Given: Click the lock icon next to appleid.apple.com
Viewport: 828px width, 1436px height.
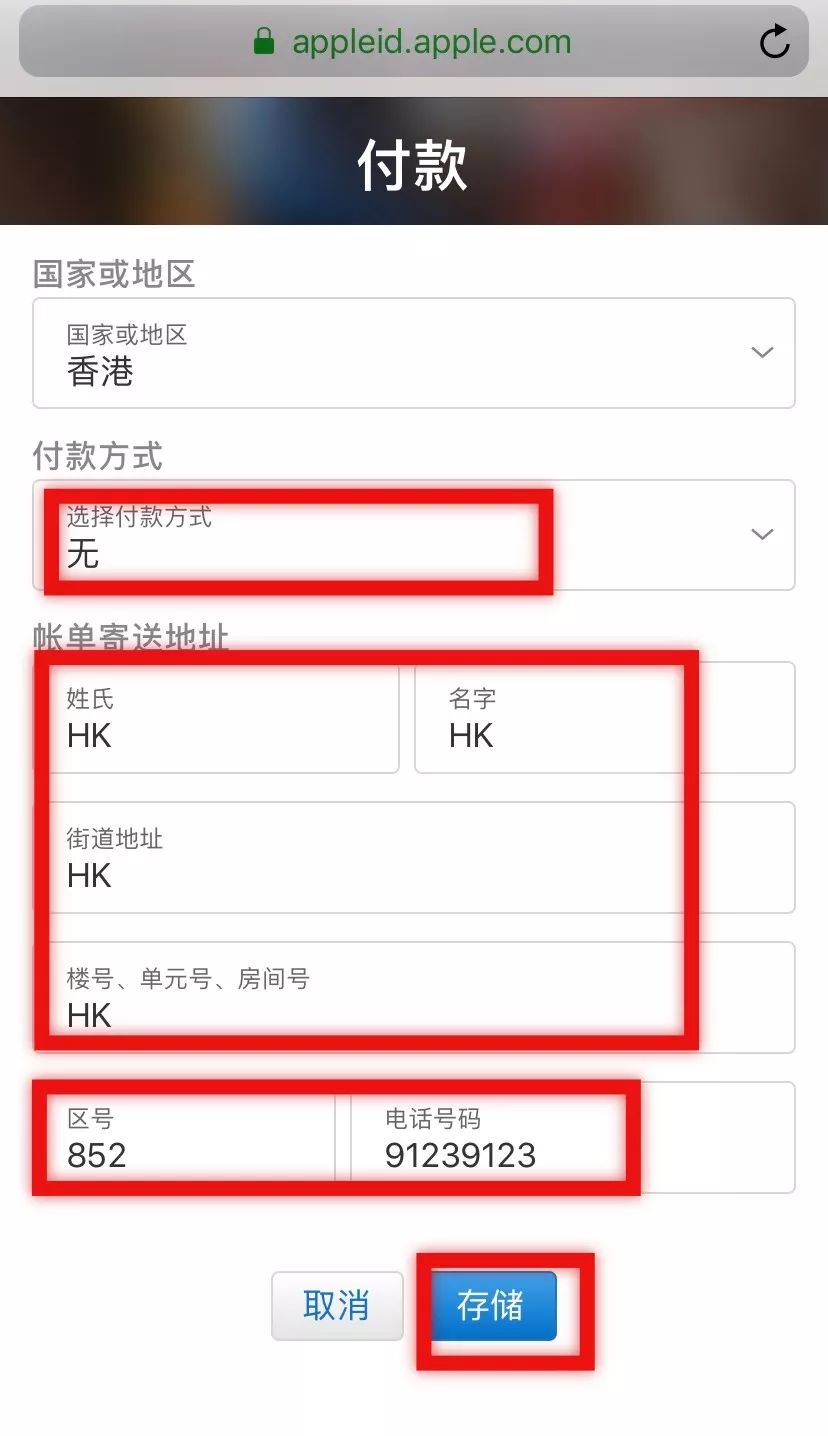Looking at the screenshot, I should point(263,41).
